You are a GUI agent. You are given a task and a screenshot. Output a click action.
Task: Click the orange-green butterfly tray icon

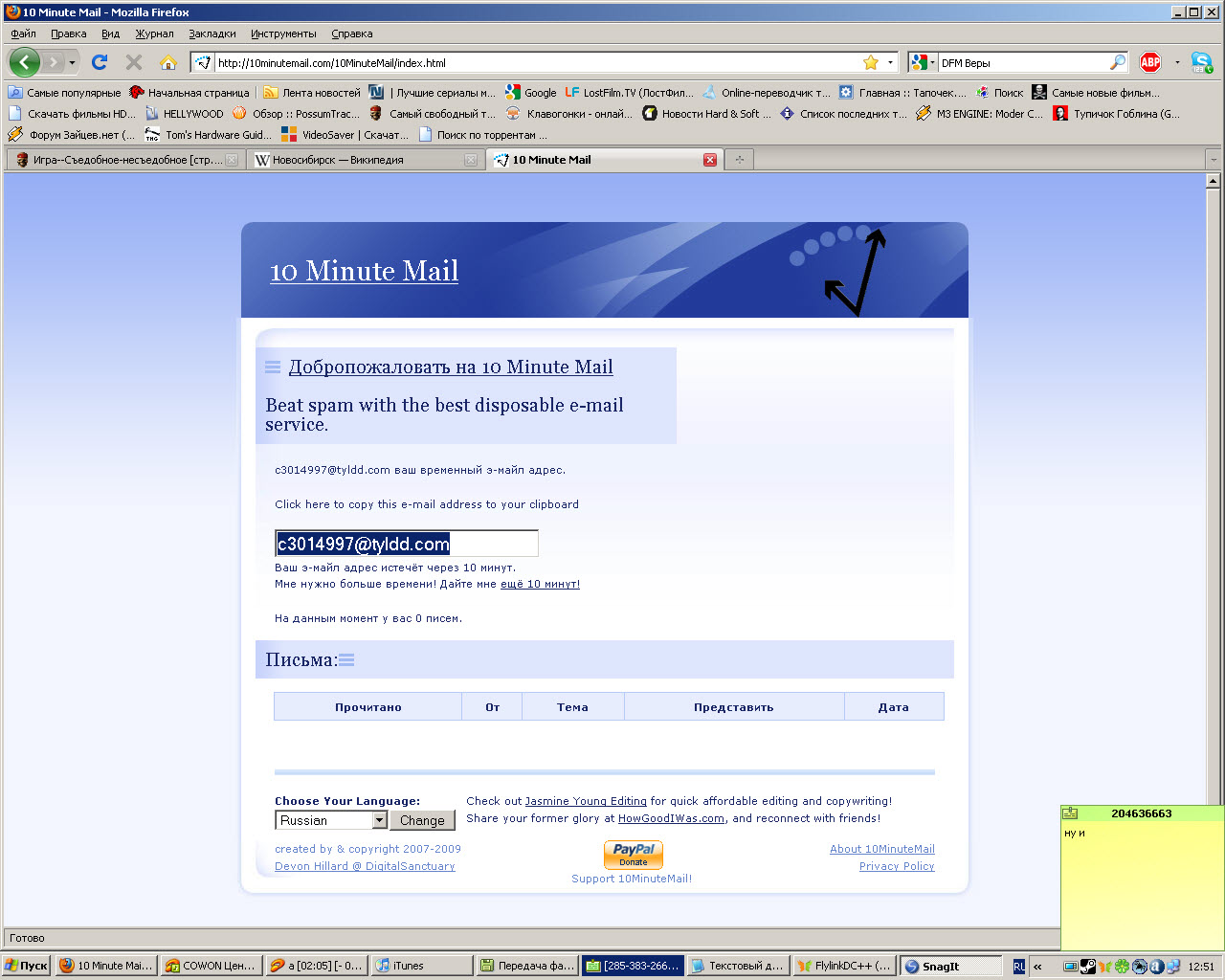point(1105,967)
